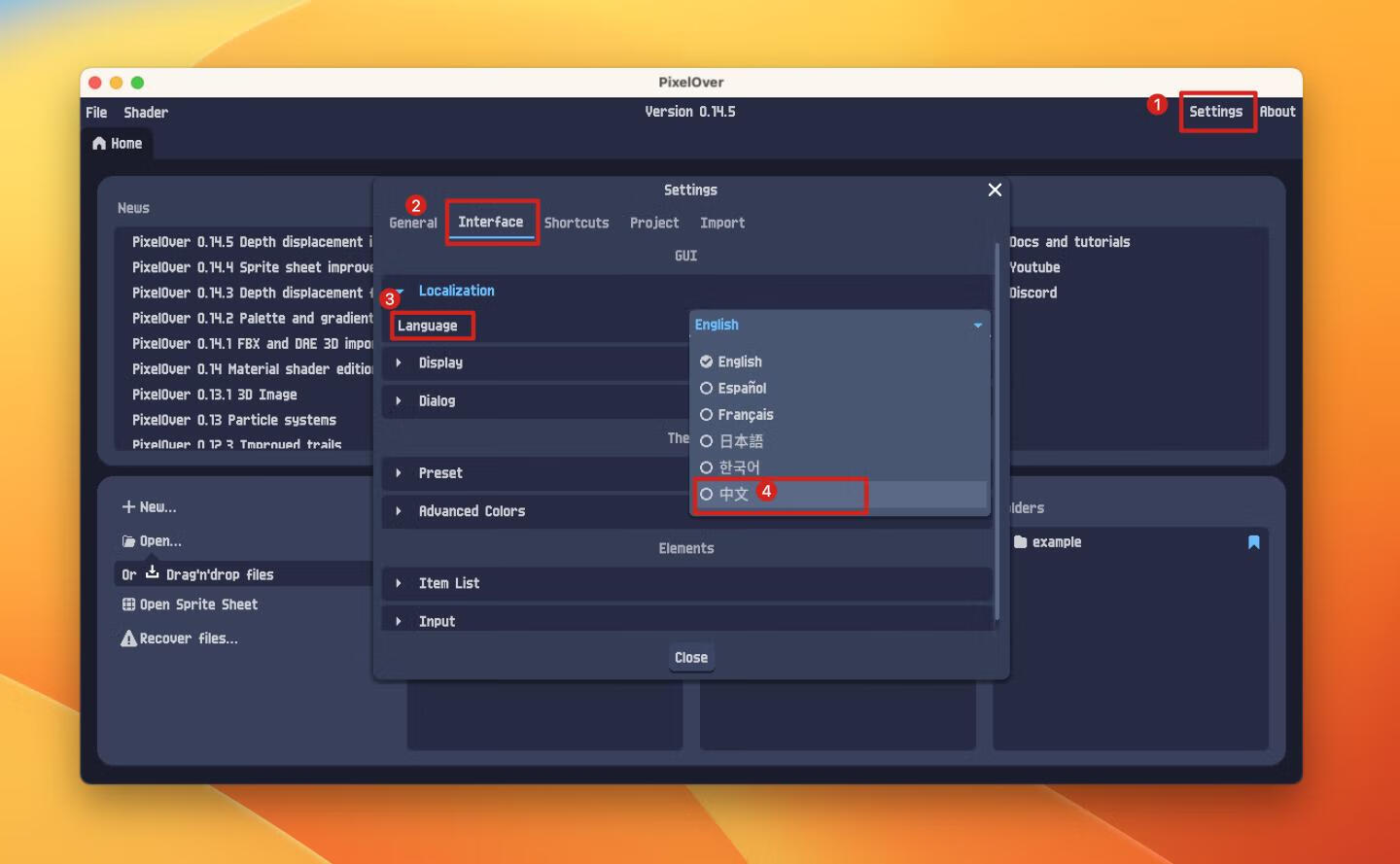The image size is (1400, 864).
Task: Click Open Sprite Sheet
Action: [191, 605]
